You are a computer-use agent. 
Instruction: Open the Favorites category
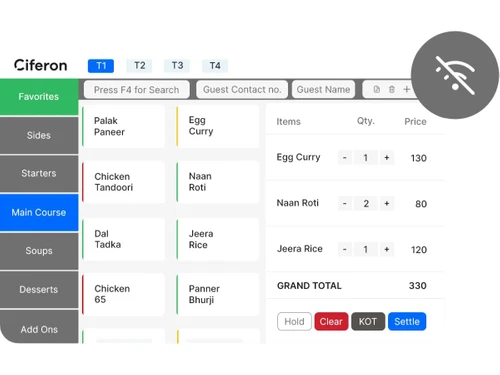coord(39,97)
